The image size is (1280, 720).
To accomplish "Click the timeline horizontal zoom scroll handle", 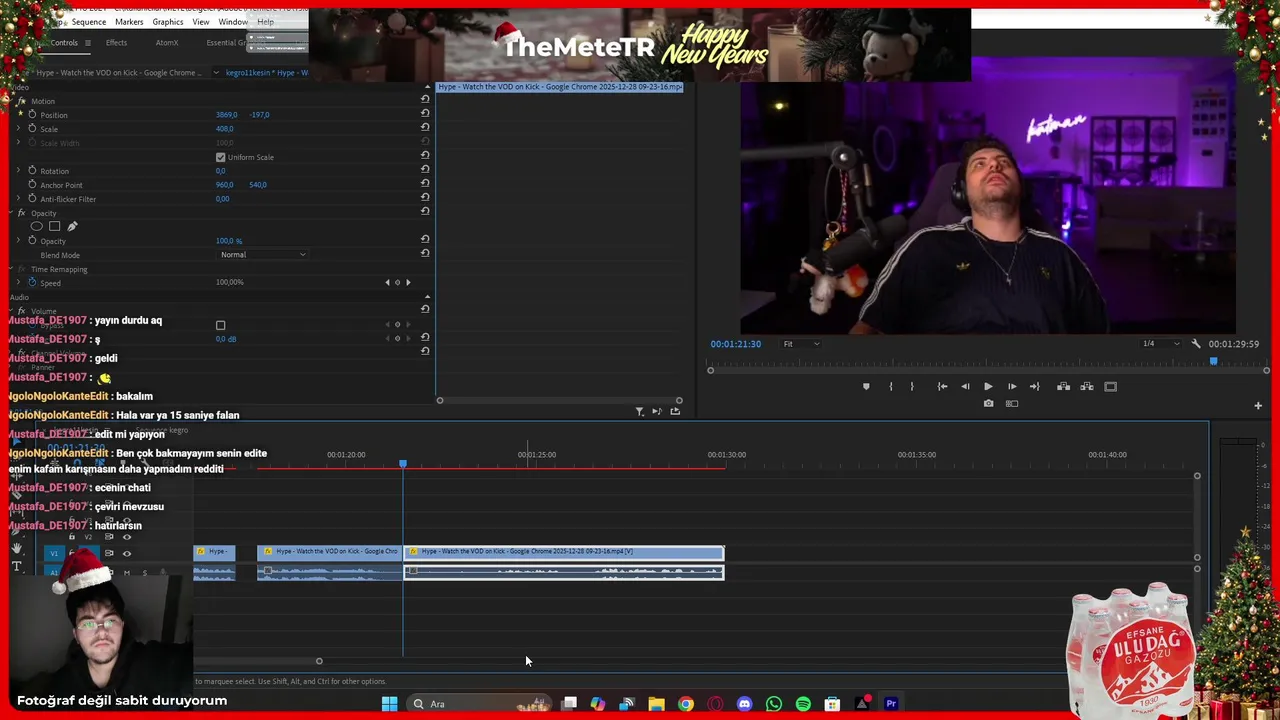I will click(x=319, y=661).
